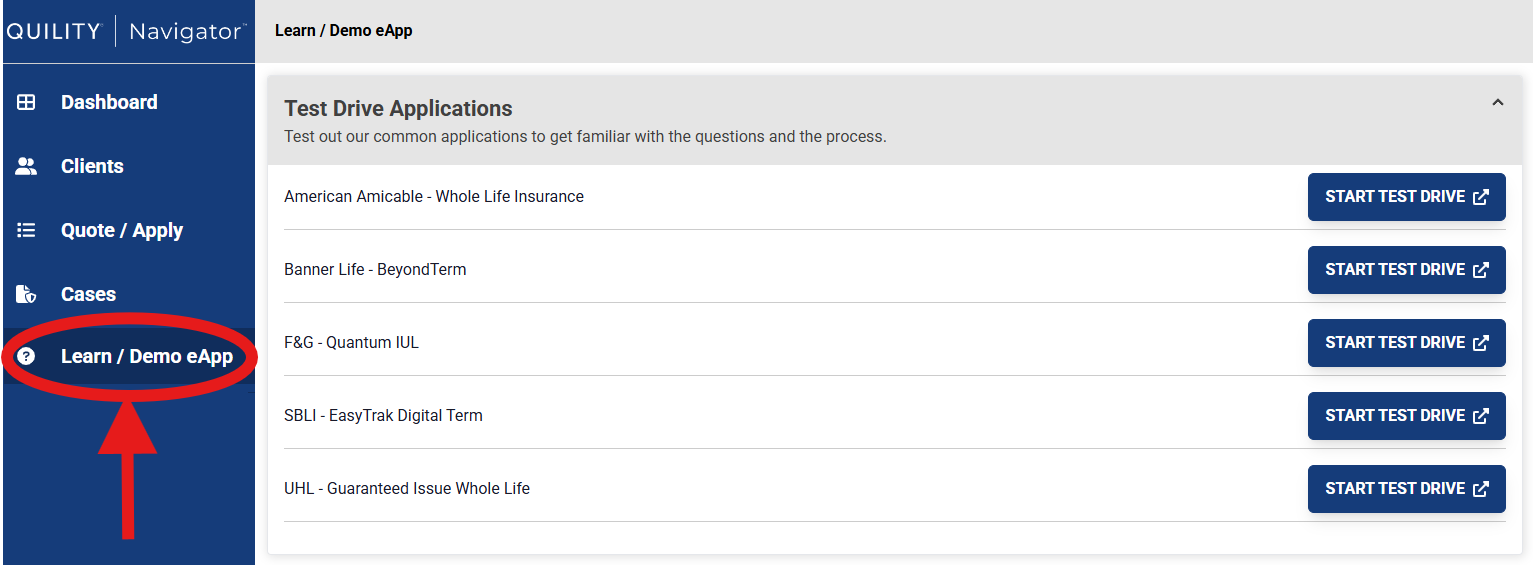
Task: Click the Clients people icon
Action: pyautogui.click(x=26, y=167)
